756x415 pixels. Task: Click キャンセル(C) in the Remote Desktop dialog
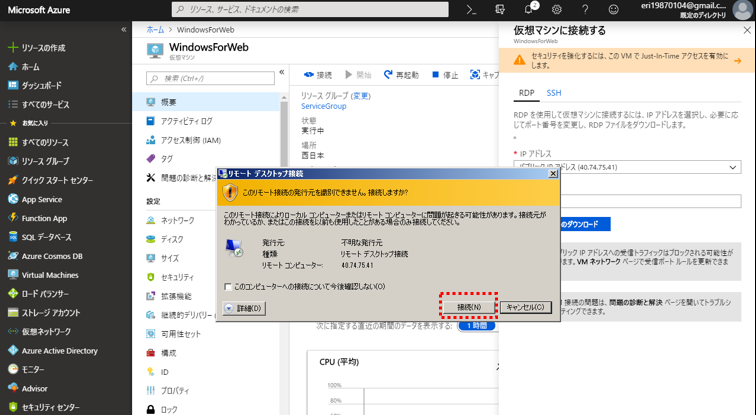pos(526,307)
